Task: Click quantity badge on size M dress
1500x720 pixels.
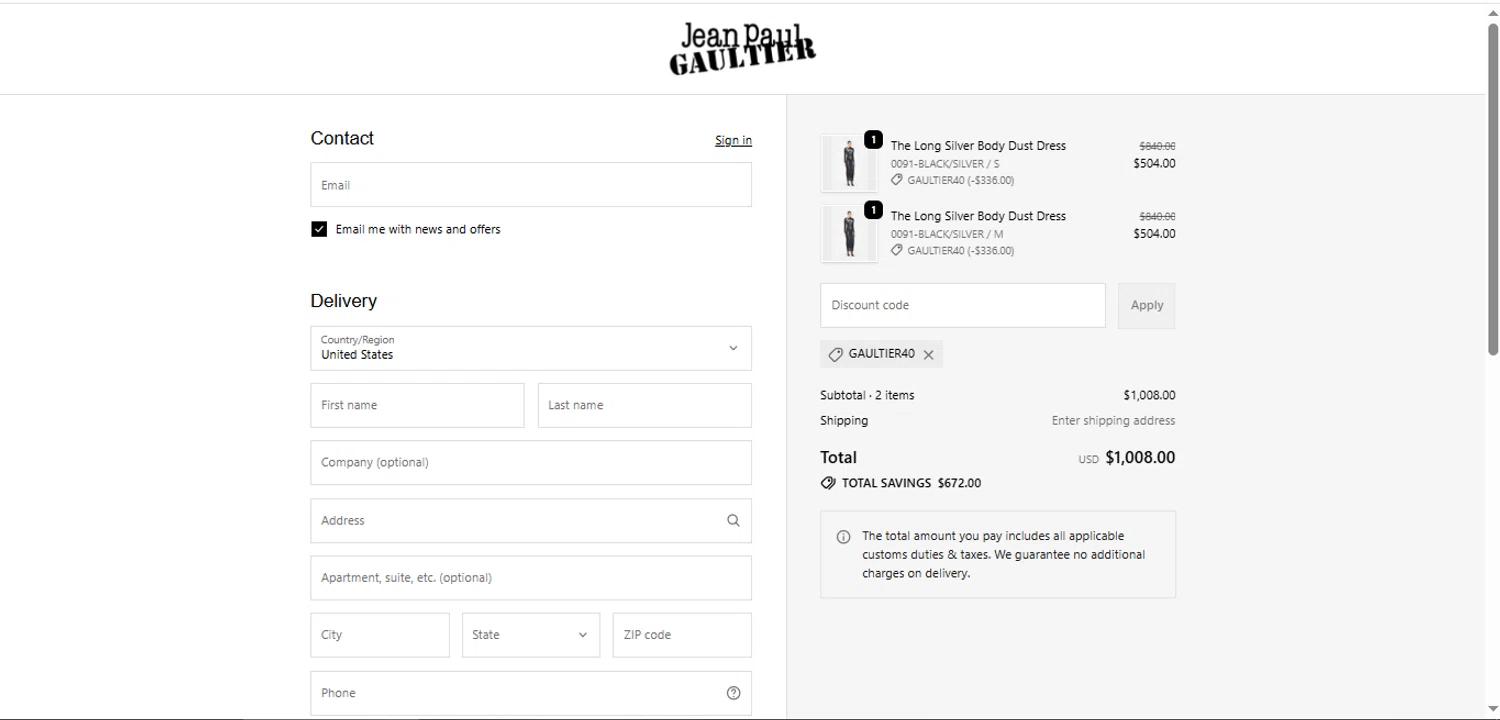Action: click(x=873, y=210)
